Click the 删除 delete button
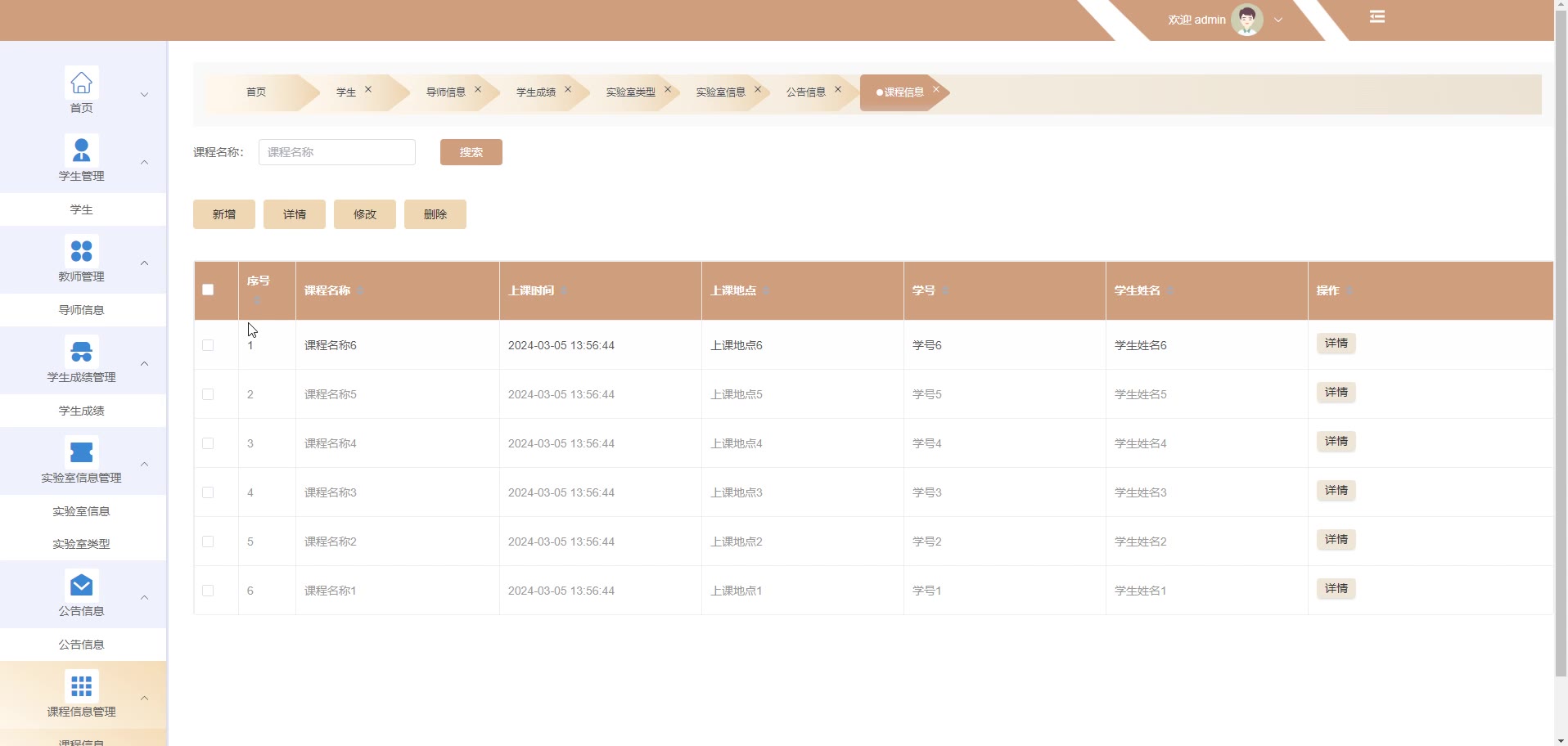Image resolution: width=1568 pixels, height=746 pixels. click(x=435, y=214)
